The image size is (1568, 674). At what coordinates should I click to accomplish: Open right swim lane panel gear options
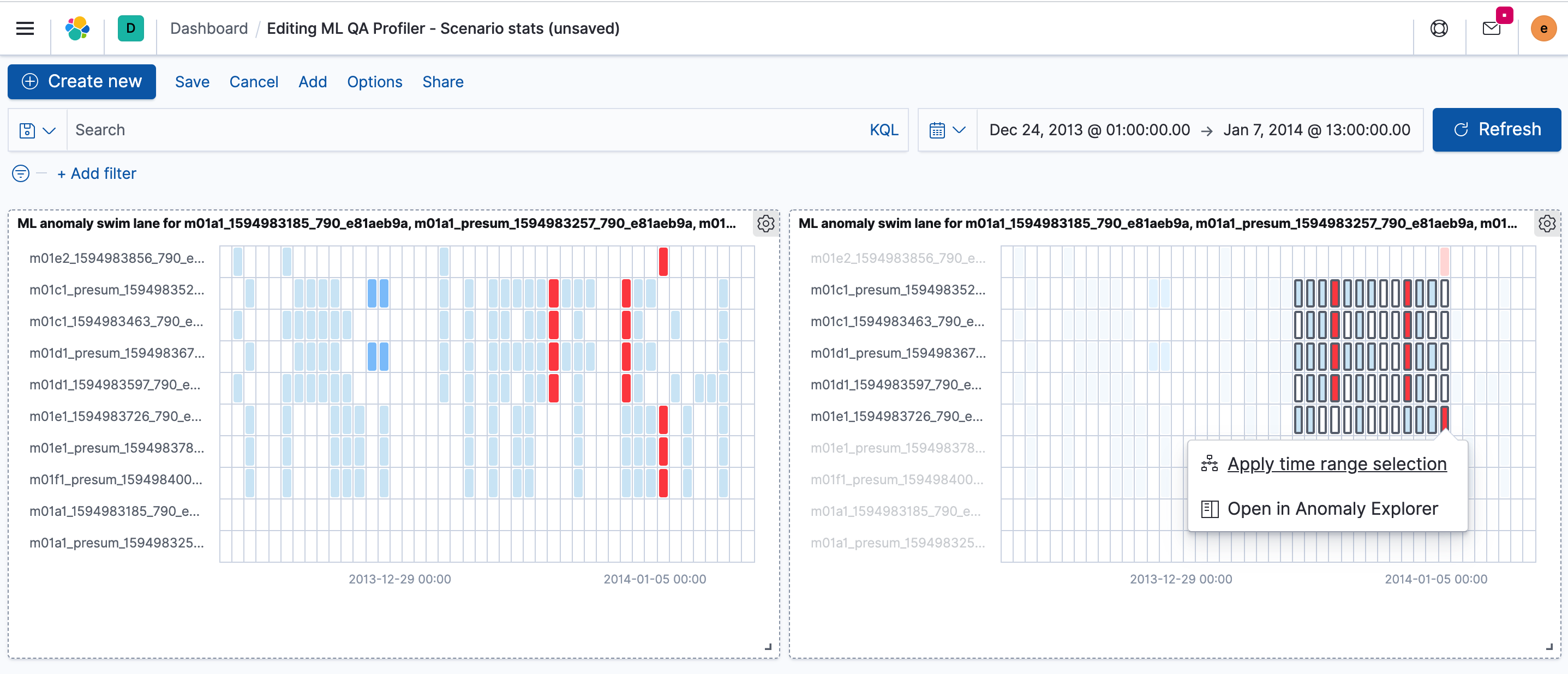(1546, 224)
